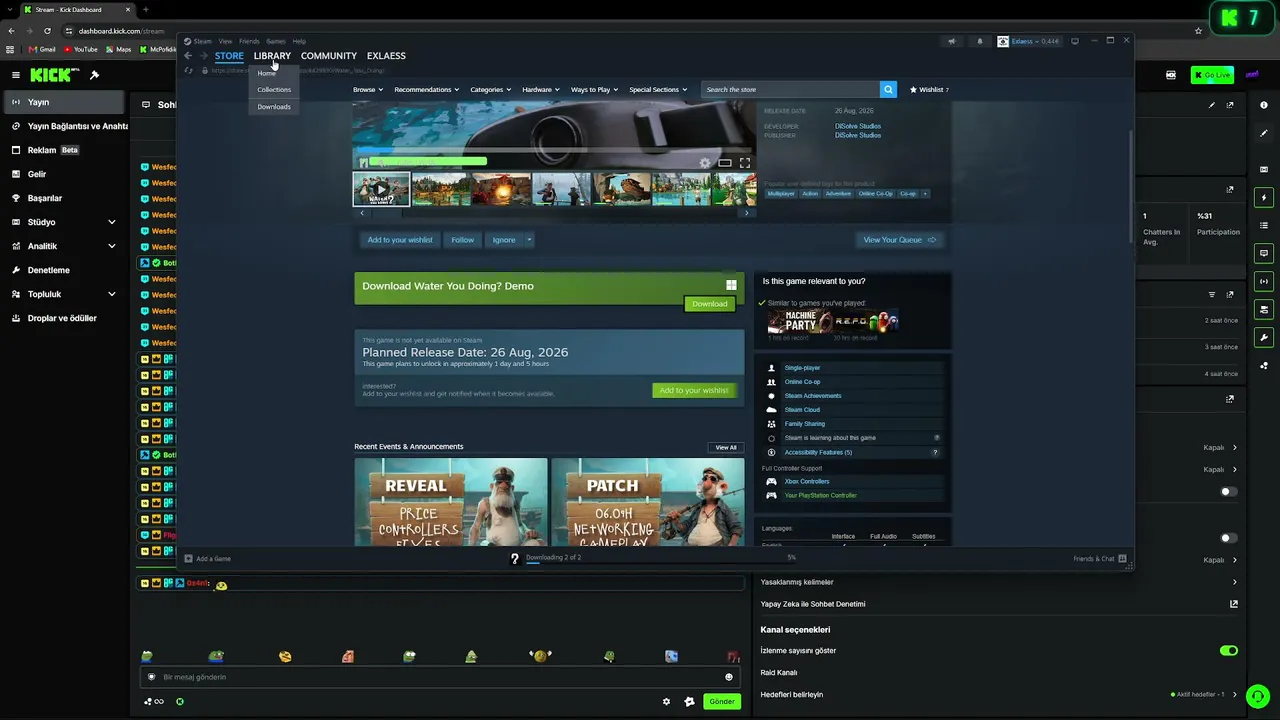Open Kick support headset bubble
1280x720 pixels.
tap(1258, 695)
